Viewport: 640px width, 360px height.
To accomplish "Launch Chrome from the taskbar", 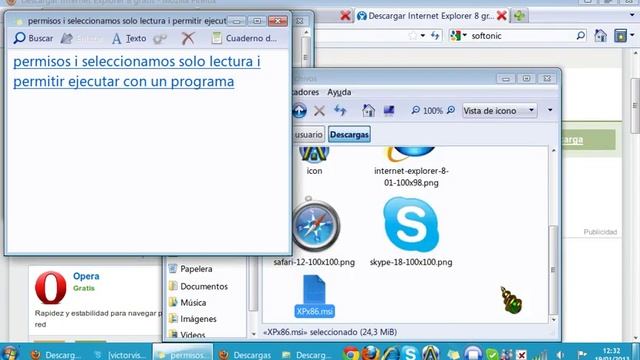I will tap(351, 353).
